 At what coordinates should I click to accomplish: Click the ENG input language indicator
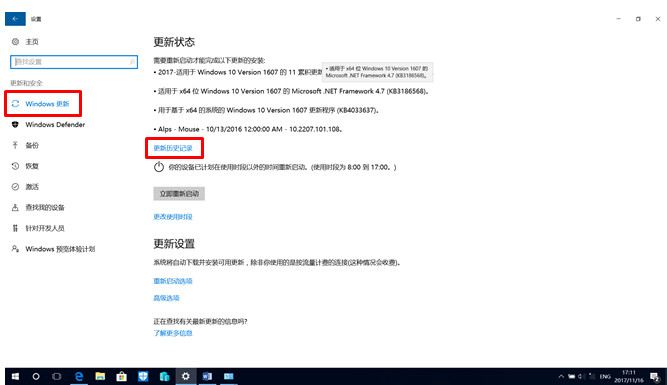605,376
